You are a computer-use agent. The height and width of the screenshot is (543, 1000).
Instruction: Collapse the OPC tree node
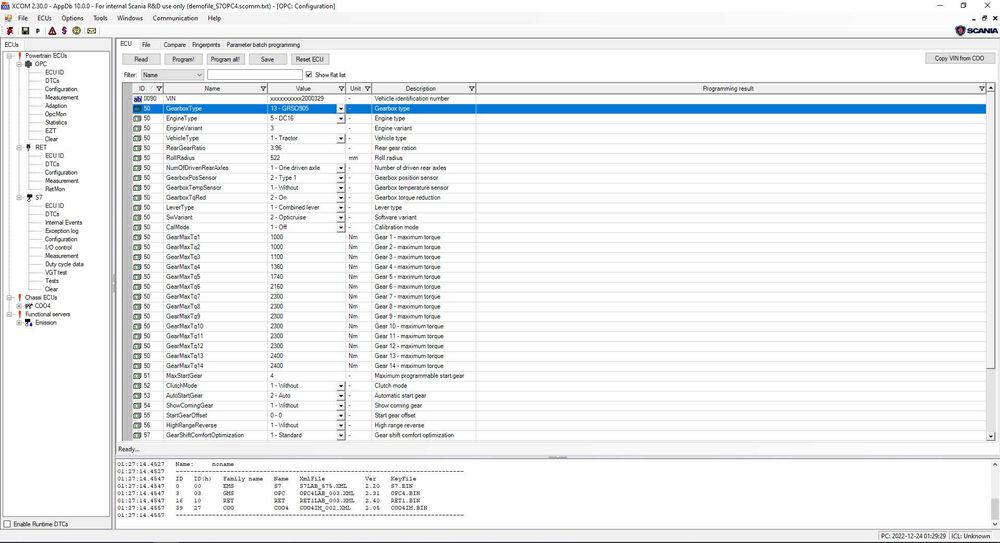click(19, 64)
